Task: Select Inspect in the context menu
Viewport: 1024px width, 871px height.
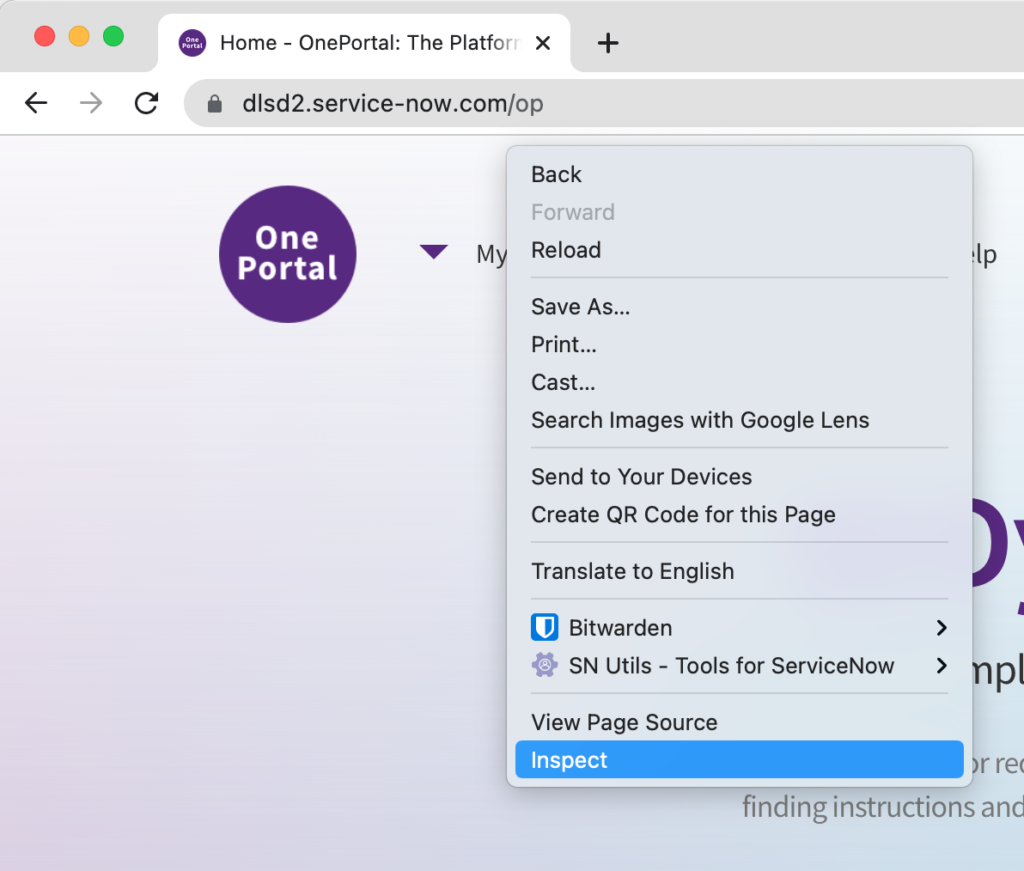Action: click(x=739, y=759)
